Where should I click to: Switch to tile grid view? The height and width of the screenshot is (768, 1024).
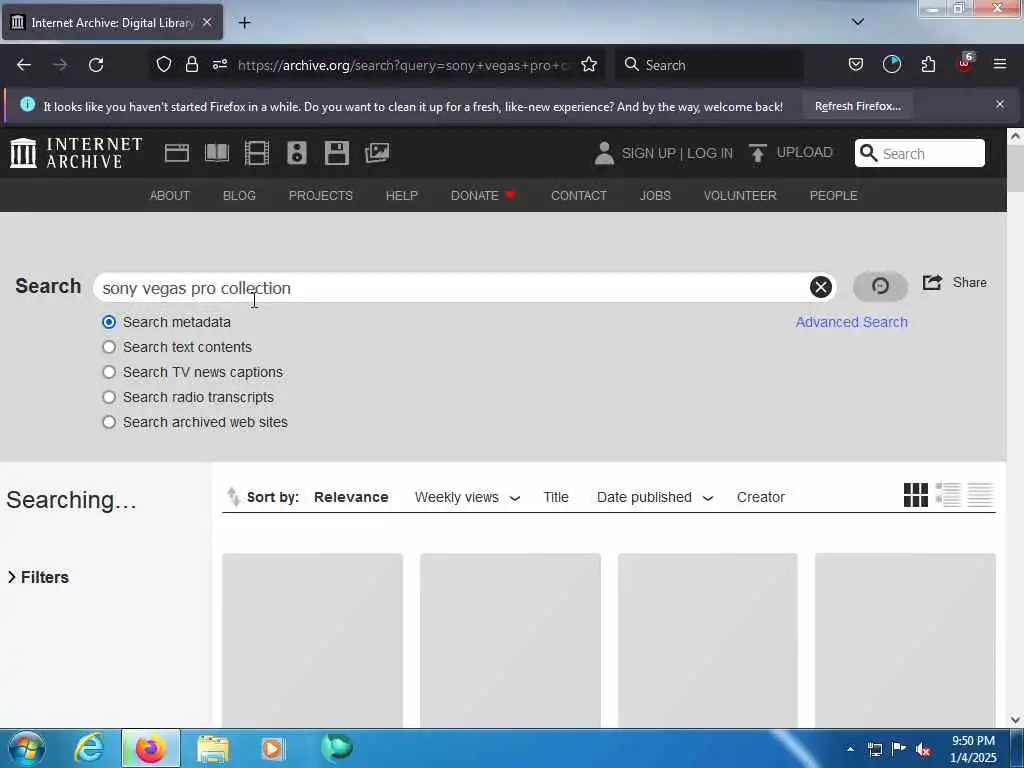(916, 495)
